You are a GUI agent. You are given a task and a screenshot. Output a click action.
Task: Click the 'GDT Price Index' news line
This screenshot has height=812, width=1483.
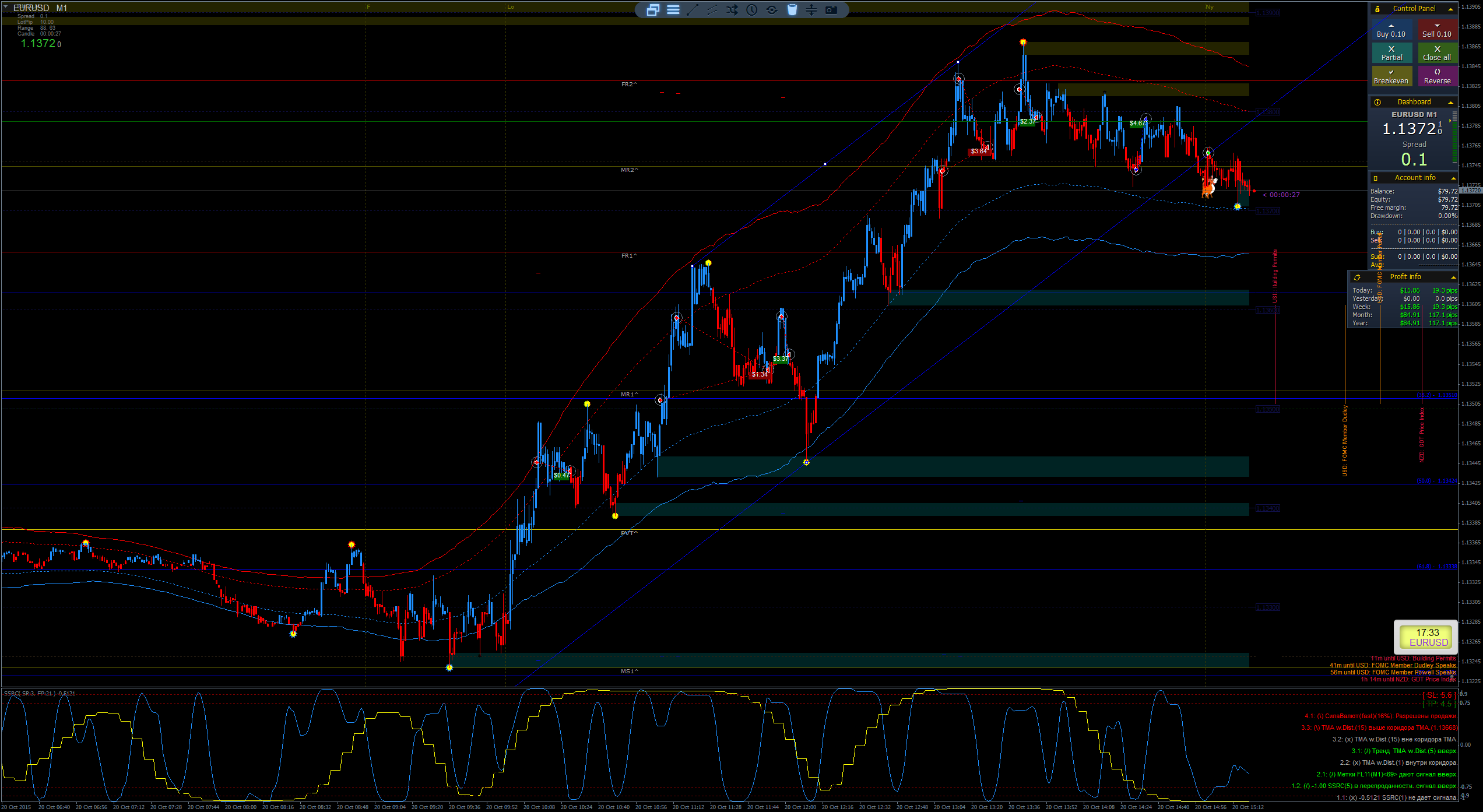pos(1408,680)
